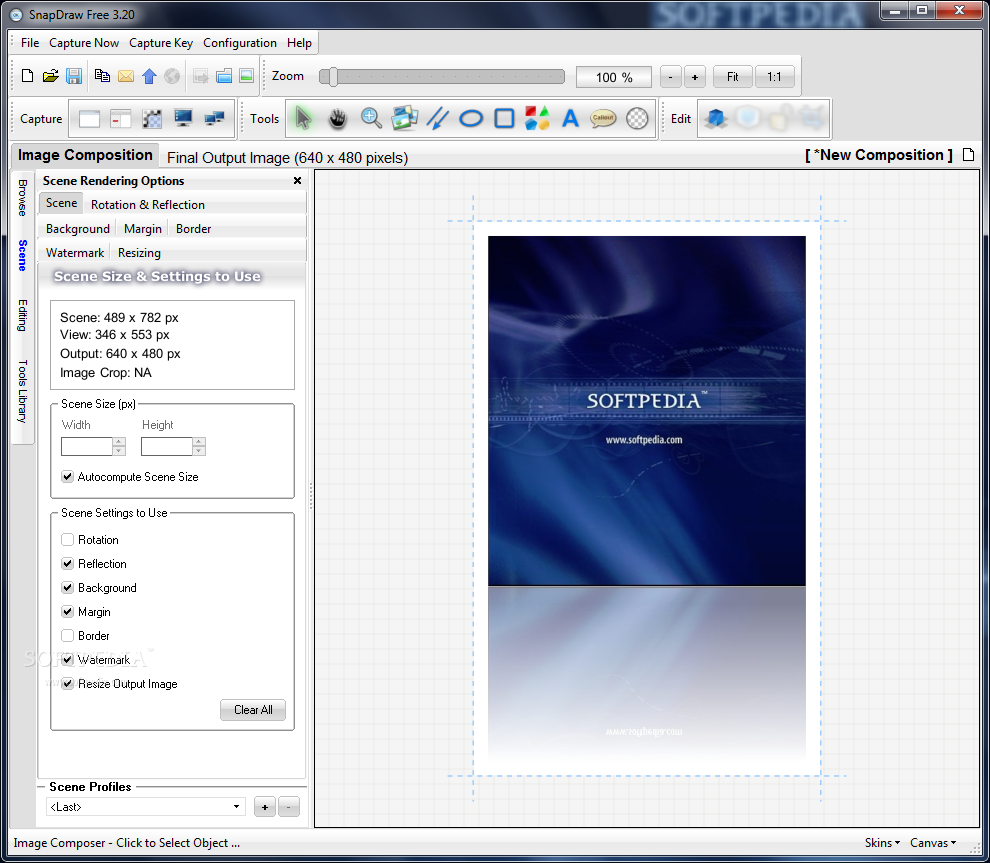Switch to the Resizing tab

click(139, 253)
